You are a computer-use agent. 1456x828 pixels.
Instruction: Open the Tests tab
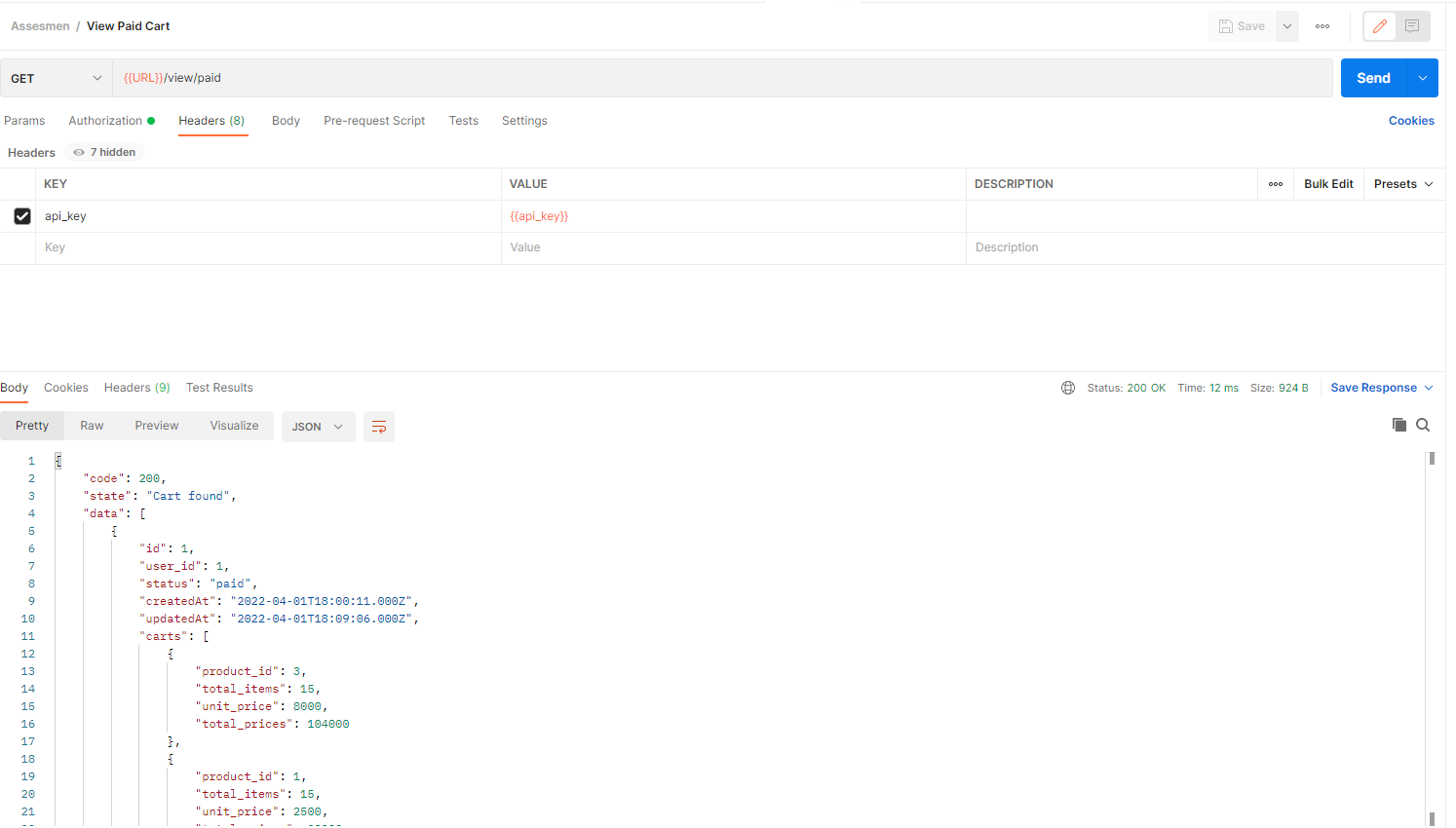(x=464, y=121)
